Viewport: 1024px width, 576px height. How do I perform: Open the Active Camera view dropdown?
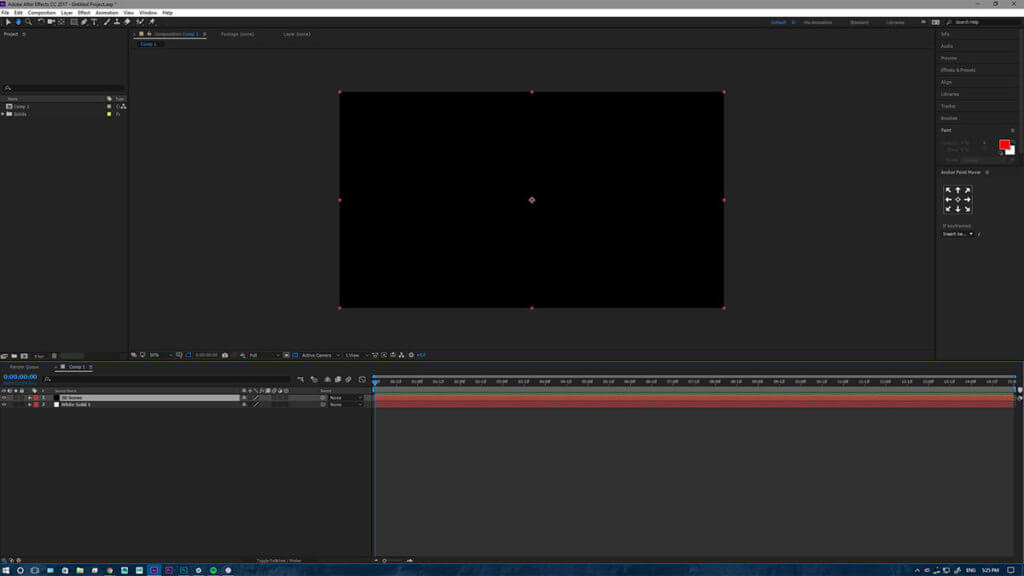coord(320,355)
